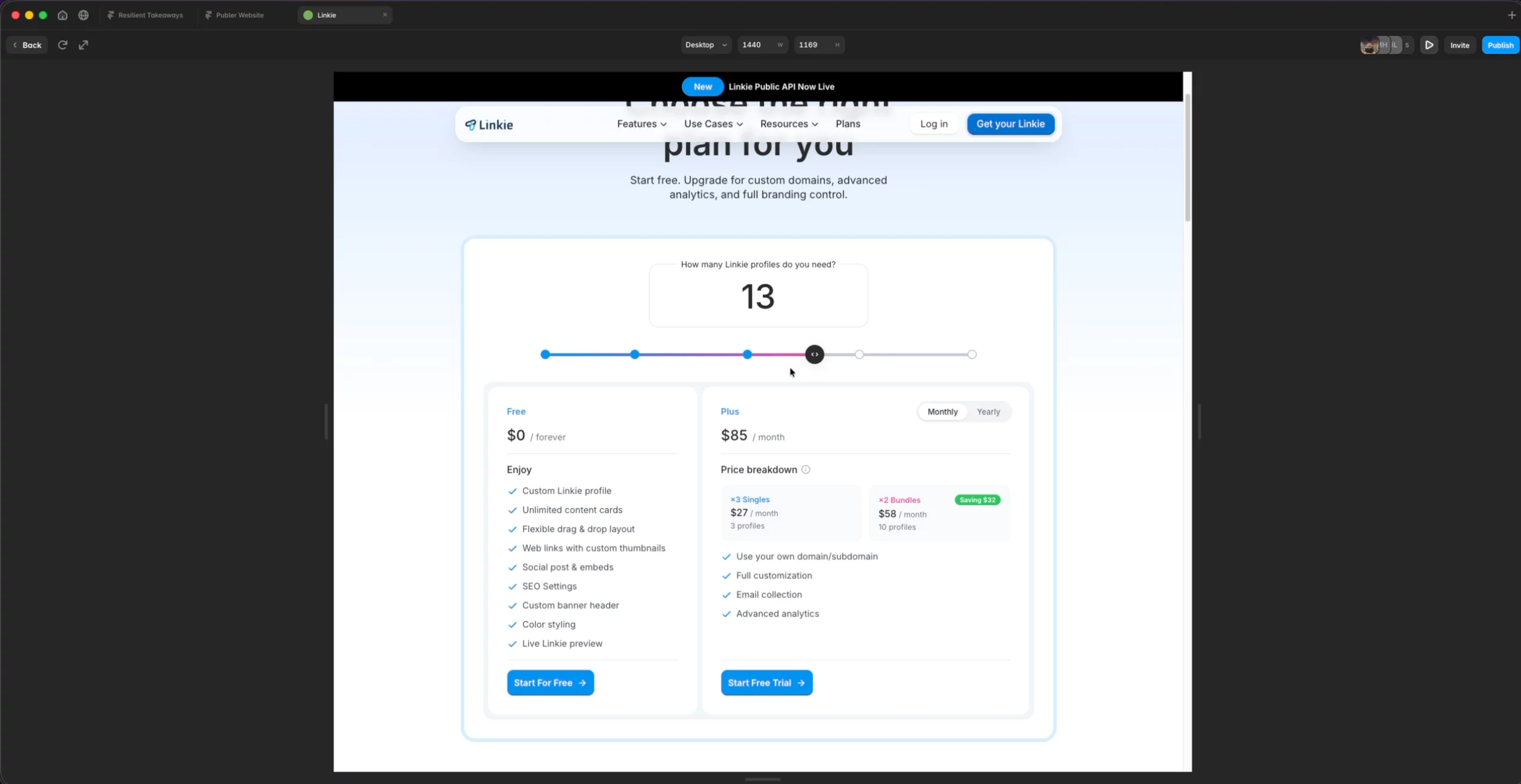Screen dimensions: 1521x784
Task: Click Custom banner header feature
Action: click(x=570, y=605)
